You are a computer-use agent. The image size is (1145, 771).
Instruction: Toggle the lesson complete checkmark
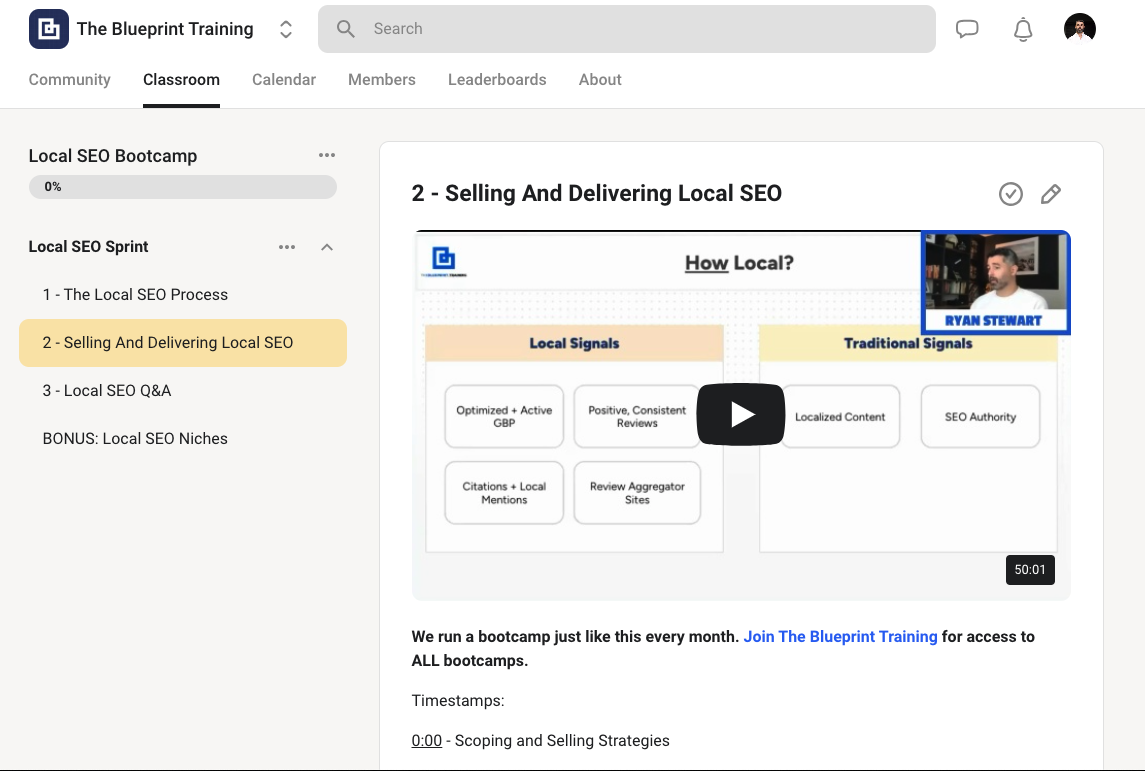pyautogui.click(x=1010, y=194)
